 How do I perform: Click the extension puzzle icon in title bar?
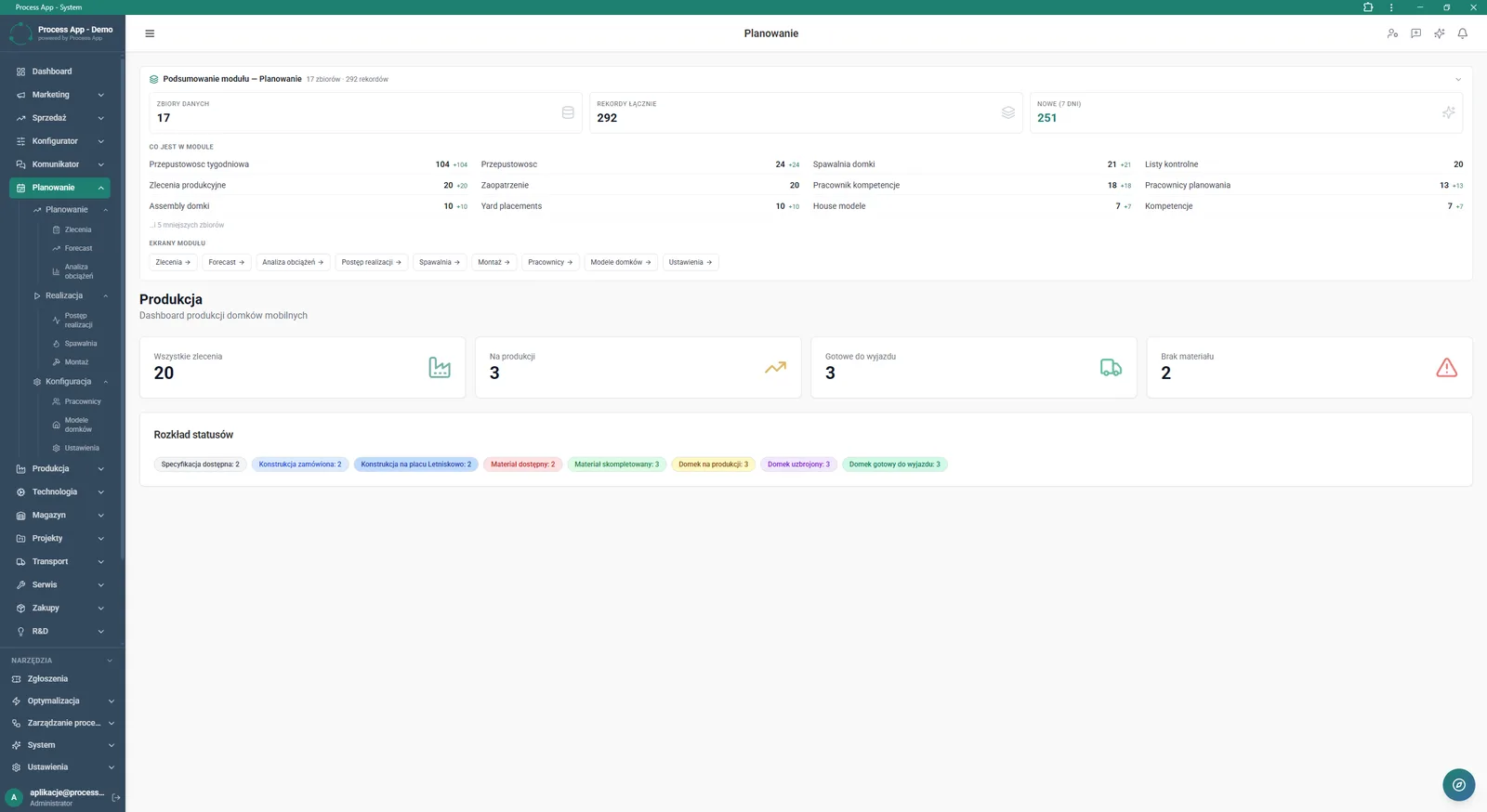[1368, 7]
